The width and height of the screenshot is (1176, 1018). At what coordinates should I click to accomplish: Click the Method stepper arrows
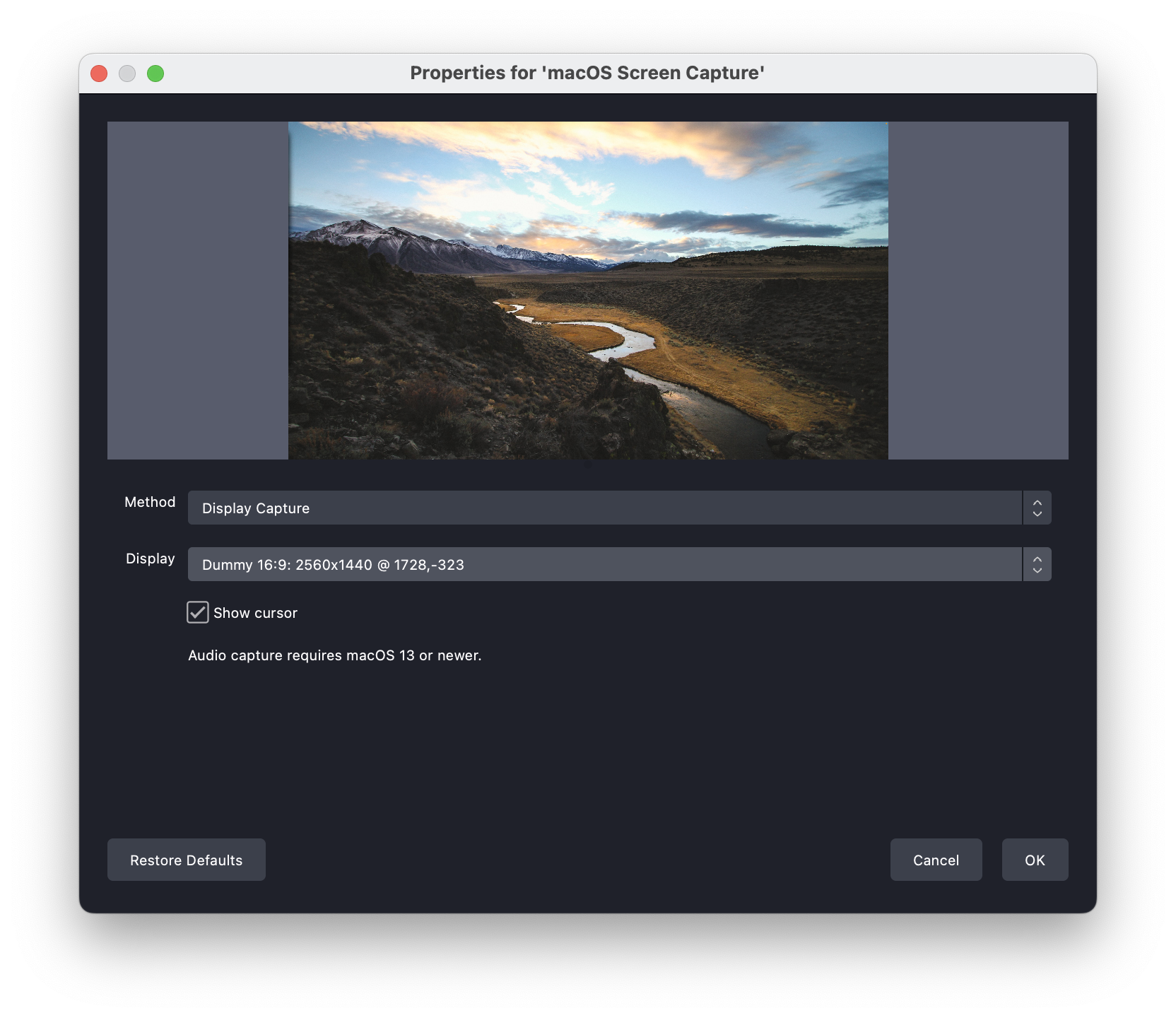(x=1037, y=508)
